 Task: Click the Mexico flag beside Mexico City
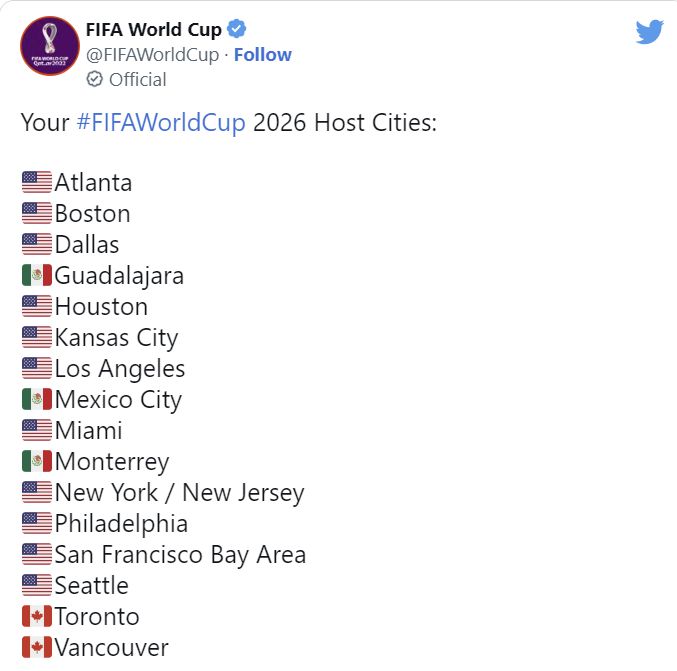(x=37, y=400)
